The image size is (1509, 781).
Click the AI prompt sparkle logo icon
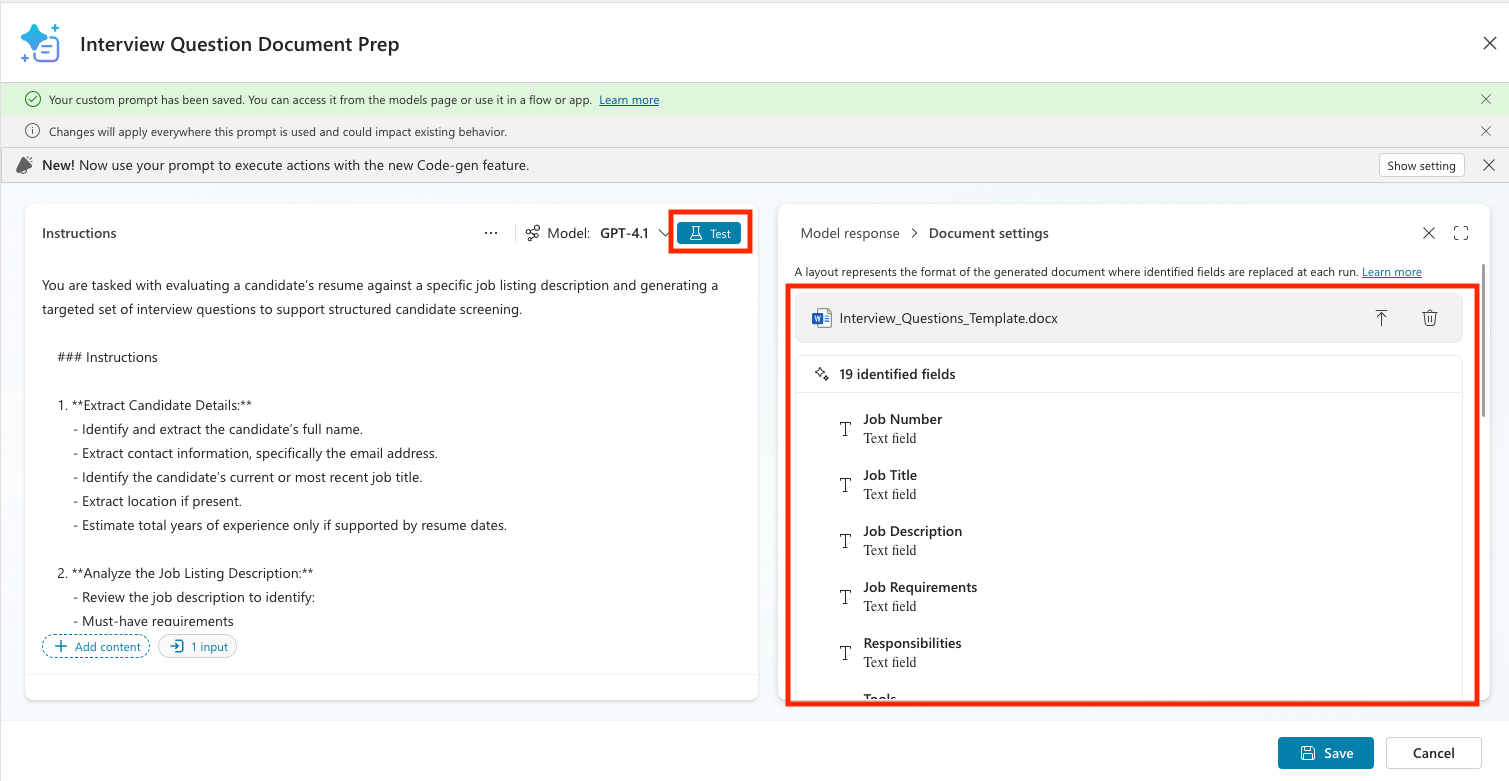tap(40, 43)
